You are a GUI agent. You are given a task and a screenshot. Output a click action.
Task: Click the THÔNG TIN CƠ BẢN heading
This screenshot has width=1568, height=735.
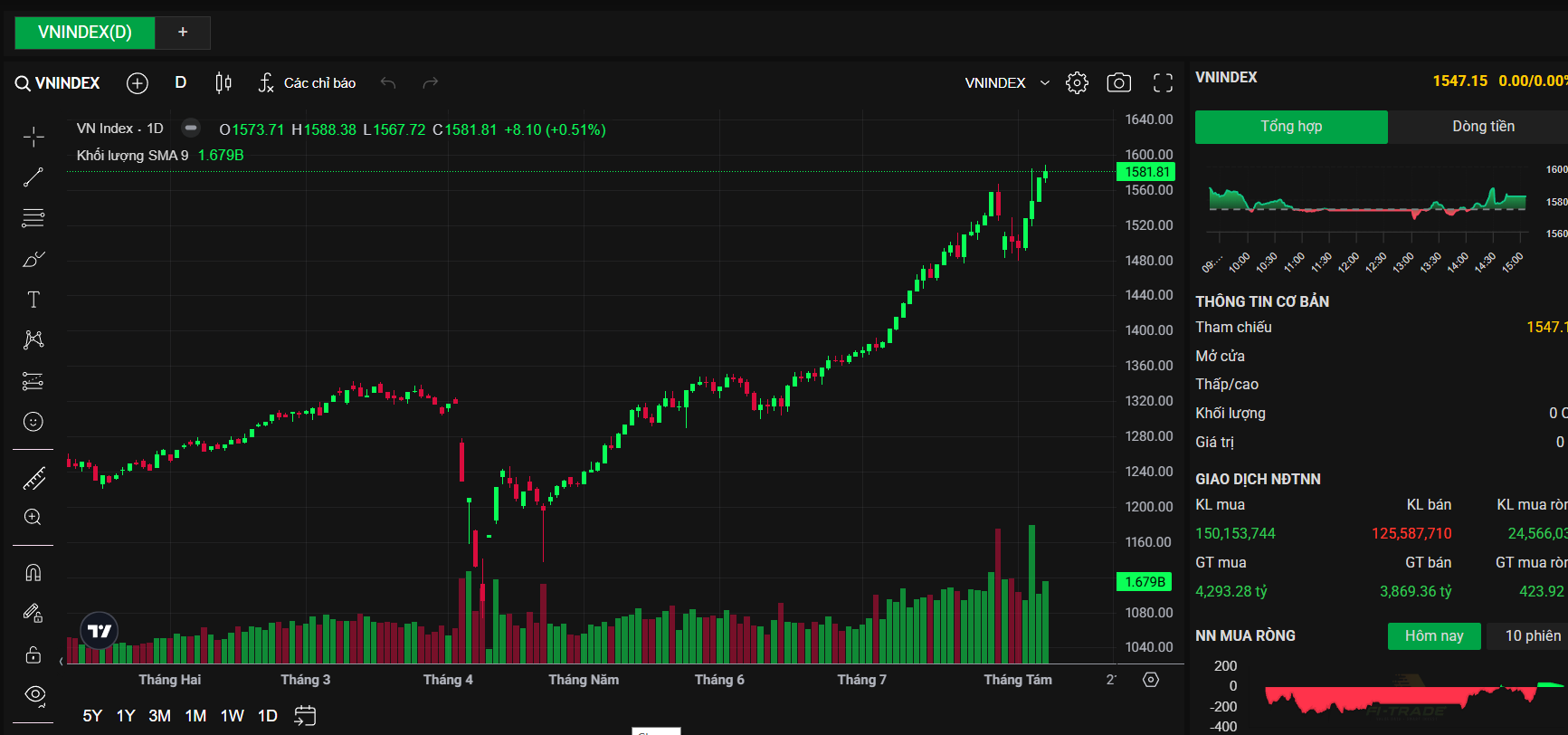pyautogui.click(x=1262, y=301)
